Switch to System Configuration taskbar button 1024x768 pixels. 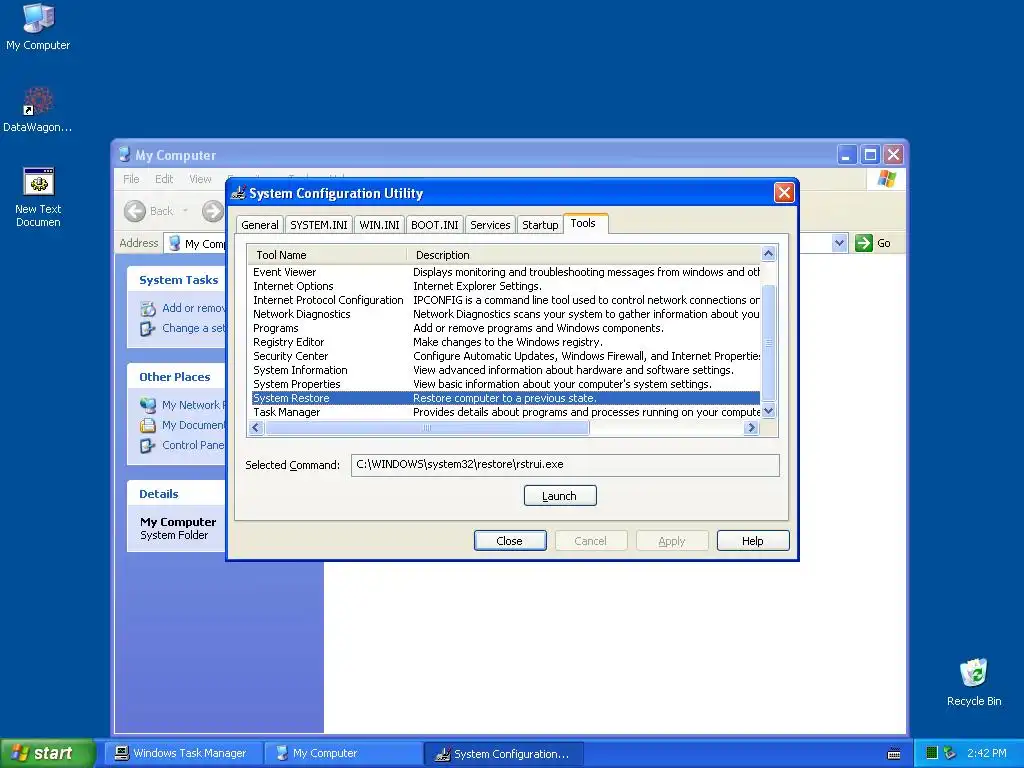[x=504, y=753]
